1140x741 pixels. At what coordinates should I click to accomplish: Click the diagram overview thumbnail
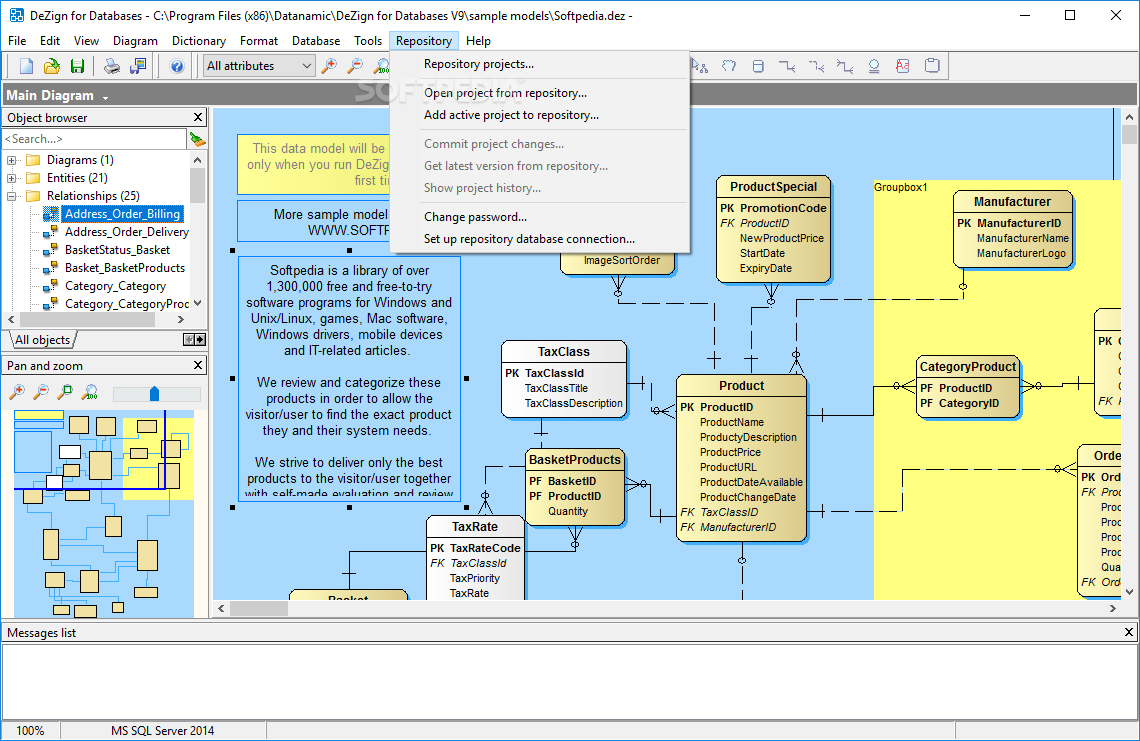coord(104,513)
